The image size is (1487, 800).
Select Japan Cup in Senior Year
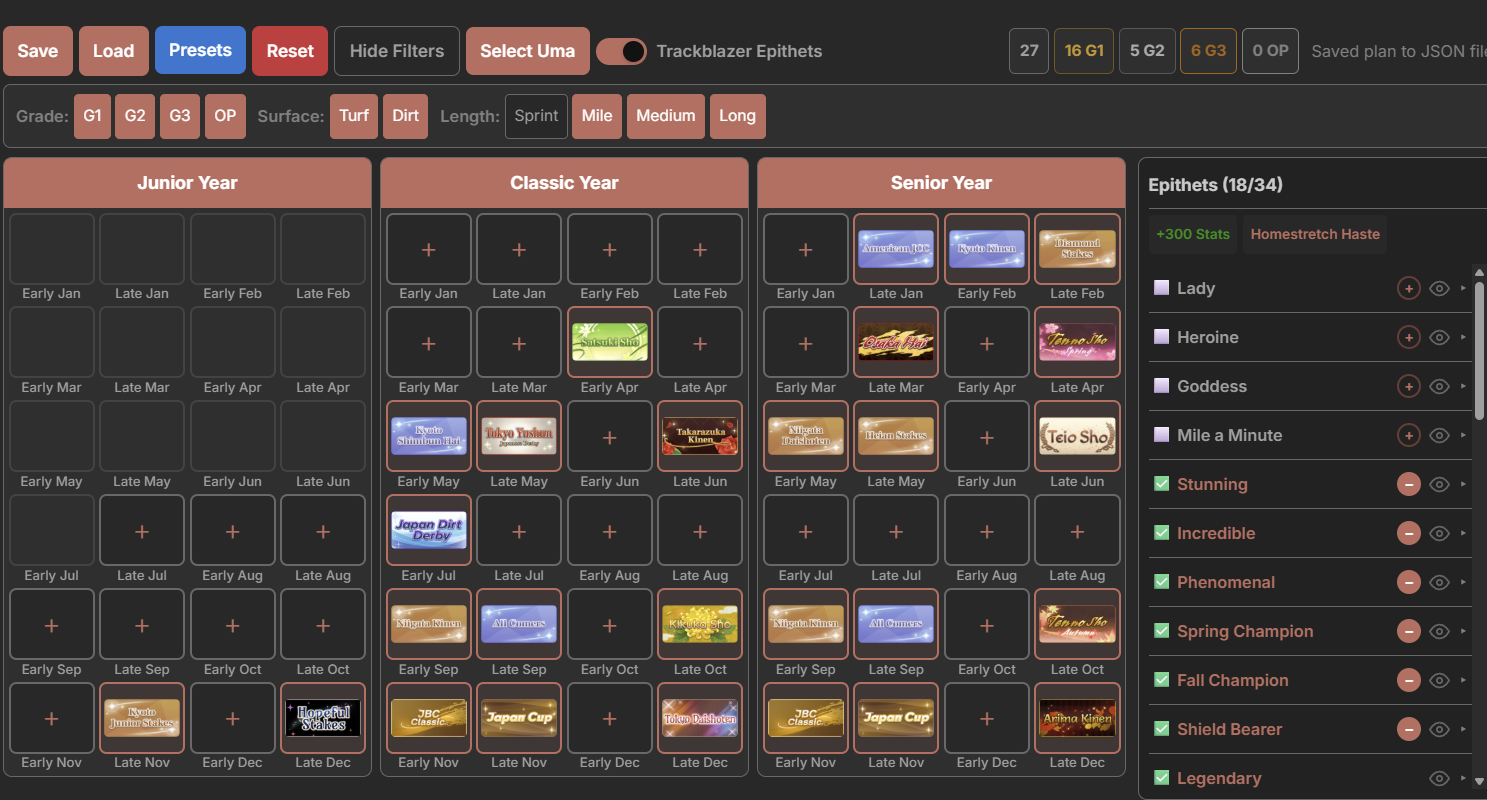[896, 717]
